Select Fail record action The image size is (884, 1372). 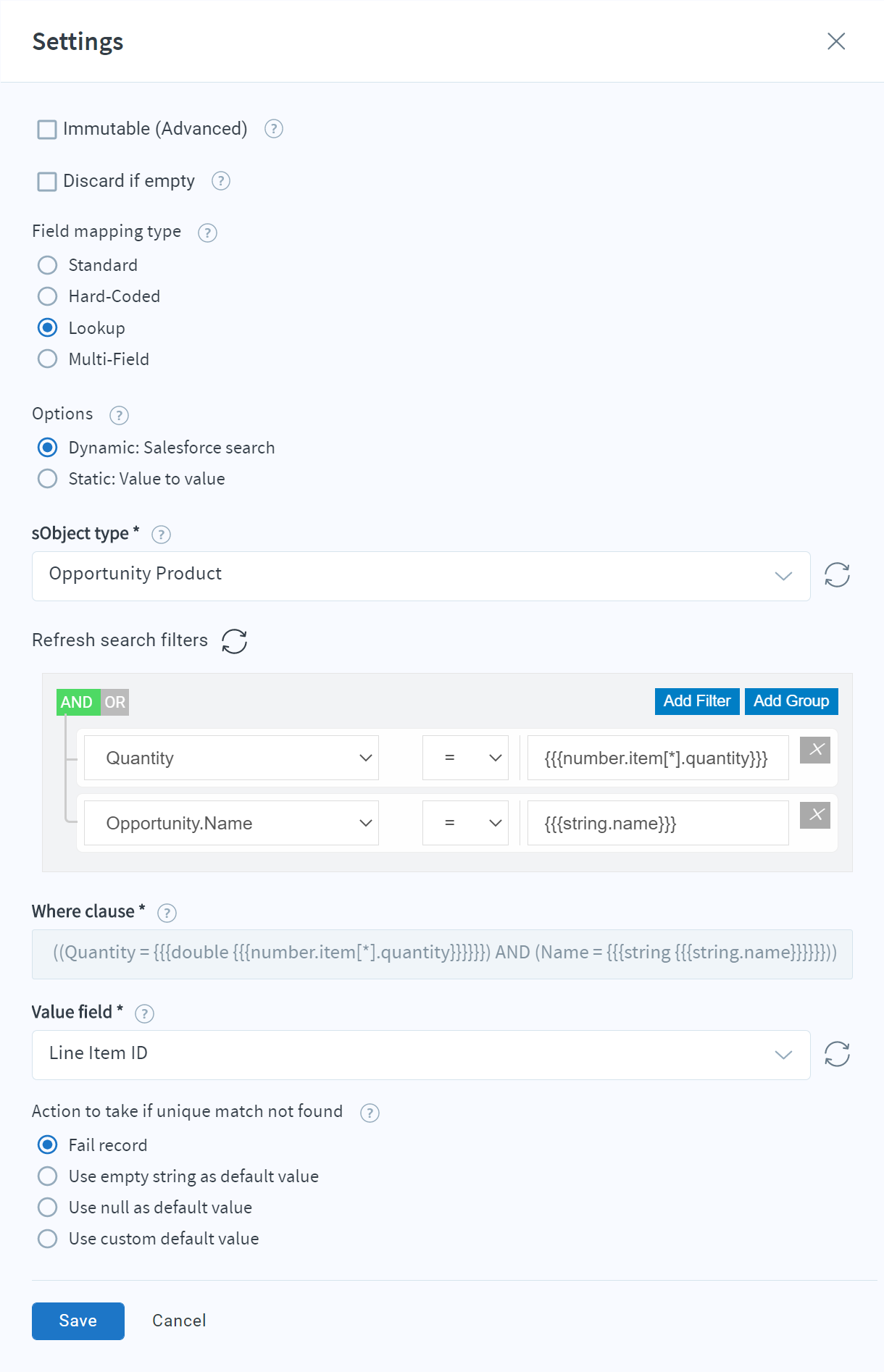pyautogui.click(x=47, y=1145)
